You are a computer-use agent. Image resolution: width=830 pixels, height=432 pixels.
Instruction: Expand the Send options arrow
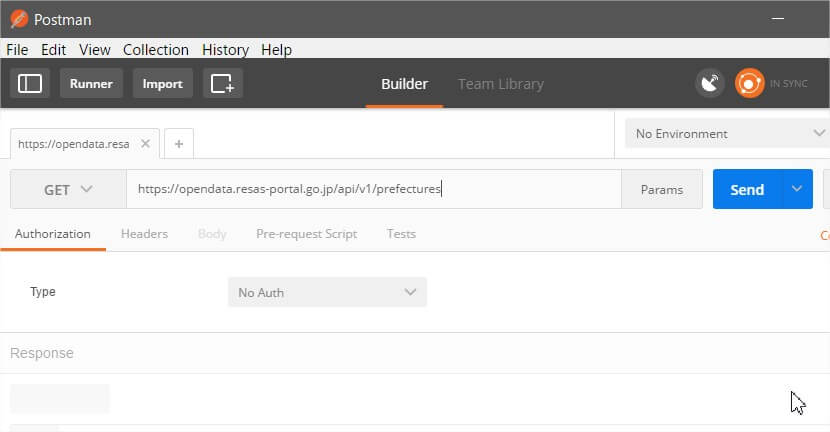point(797,189)
